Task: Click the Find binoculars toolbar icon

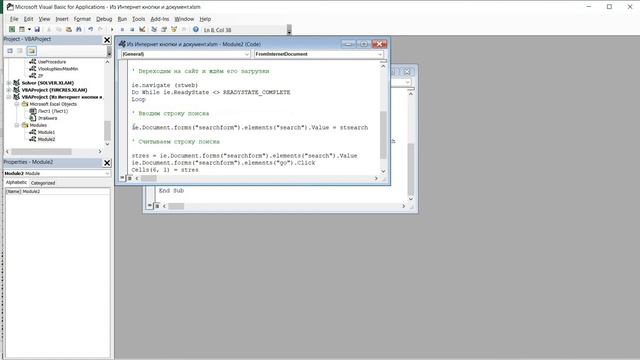Action: click(x=79, y=29)
